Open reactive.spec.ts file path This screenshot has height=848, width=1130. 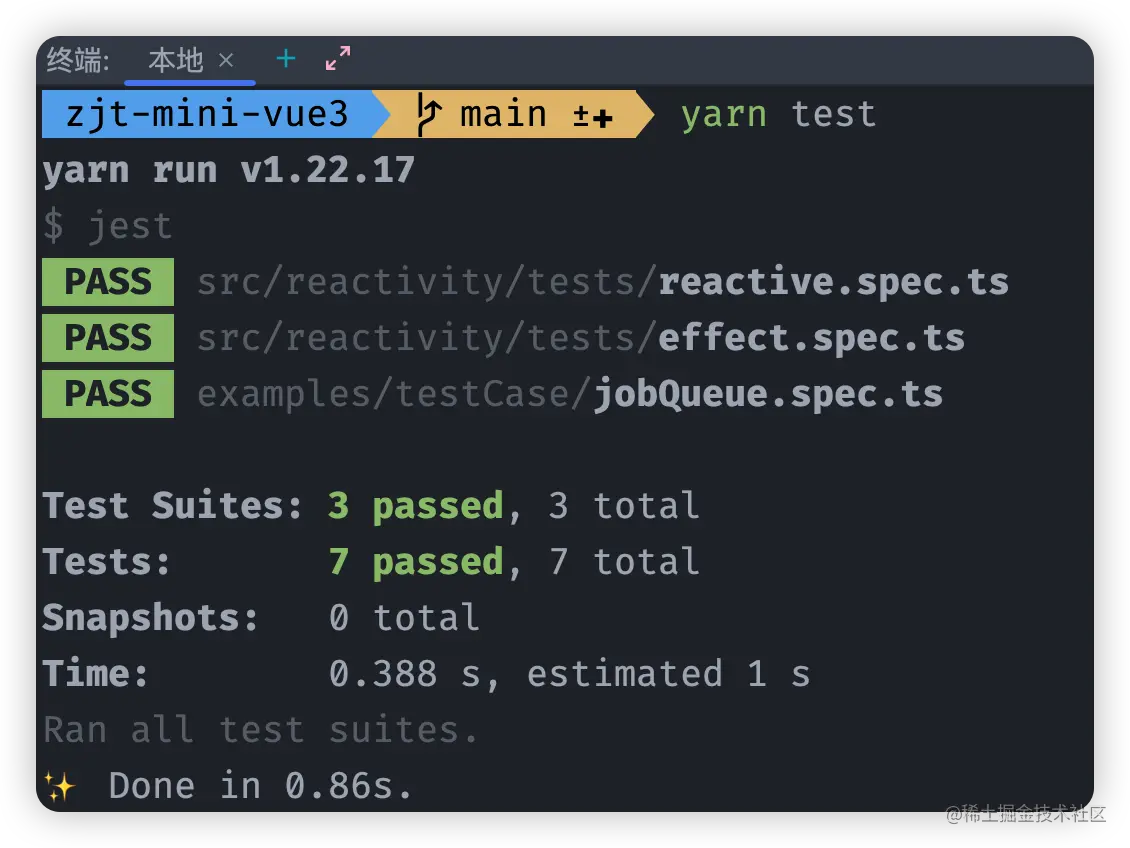point(603,282)
